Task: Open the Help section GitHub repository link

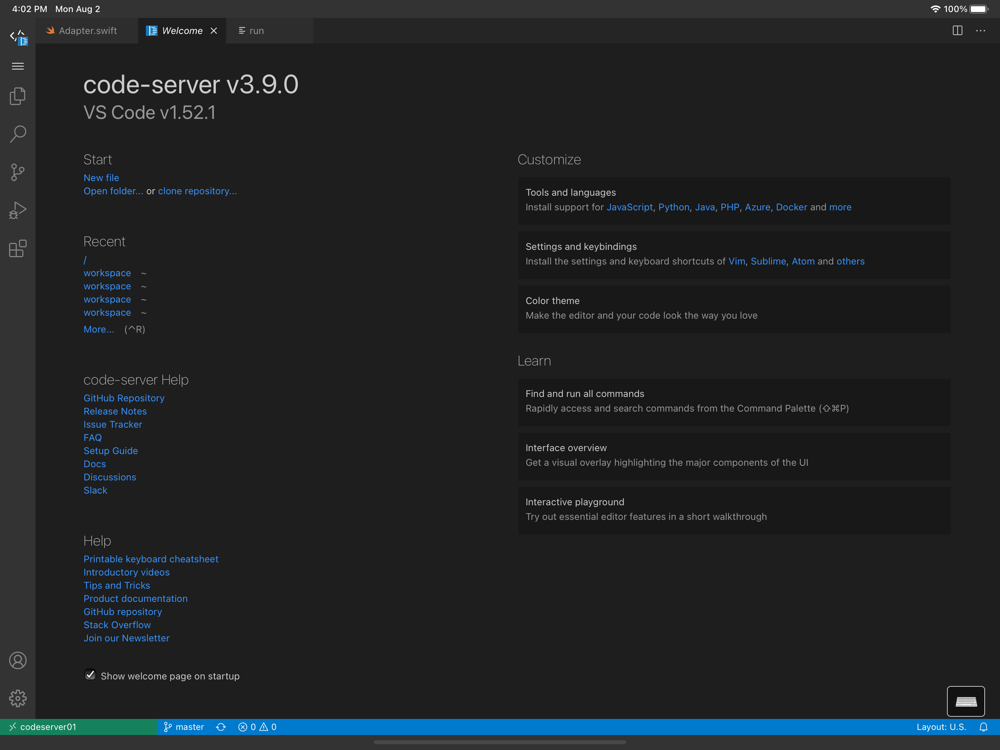Action: point(122,612)
